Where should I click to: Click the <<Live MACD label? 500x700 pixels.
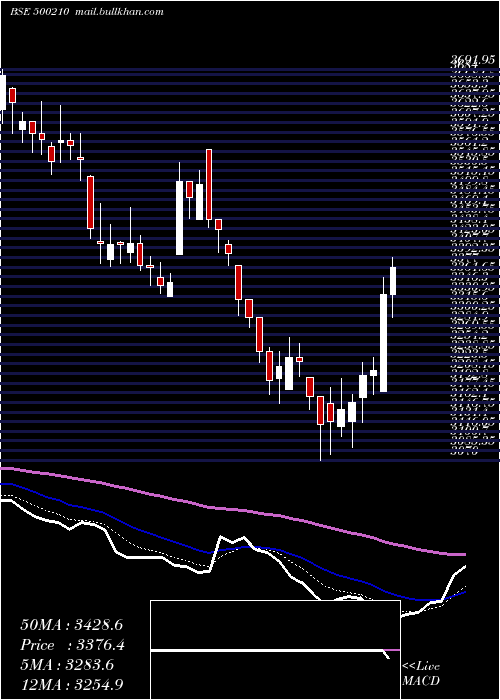pos(421,674)
